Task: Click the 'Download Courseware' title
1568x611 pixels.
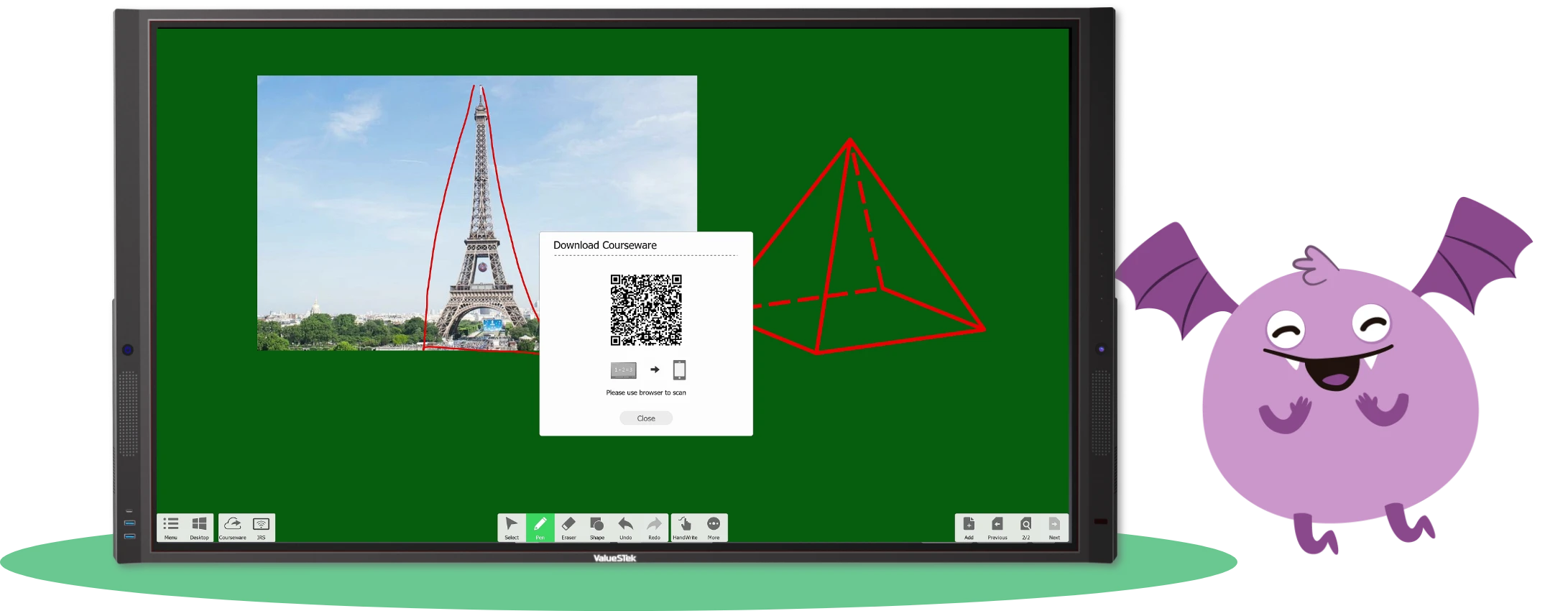Action: [x=605, y=245]
